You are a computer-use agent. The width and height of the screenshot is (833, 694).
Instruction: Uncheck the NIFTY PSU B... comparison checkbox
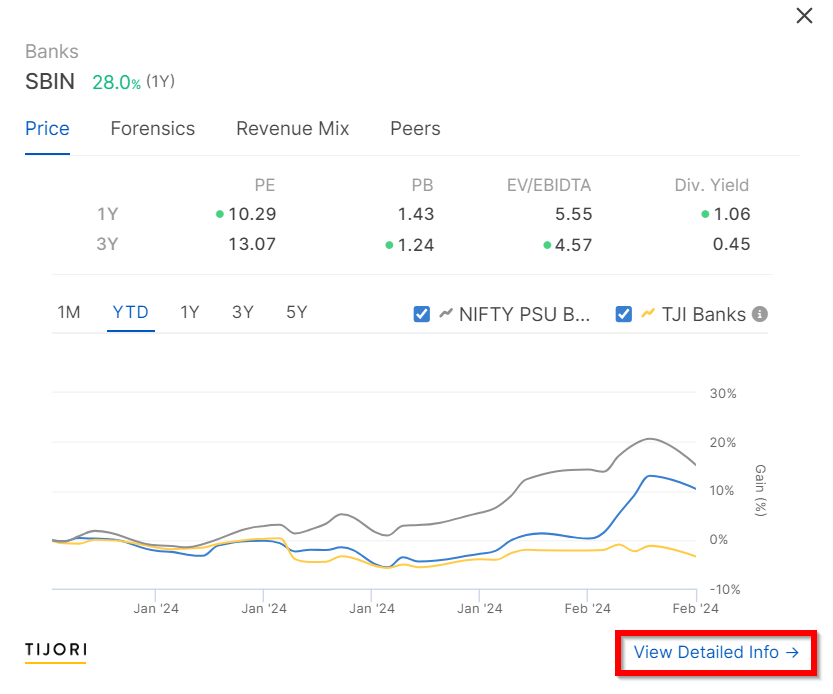(422, 314)
